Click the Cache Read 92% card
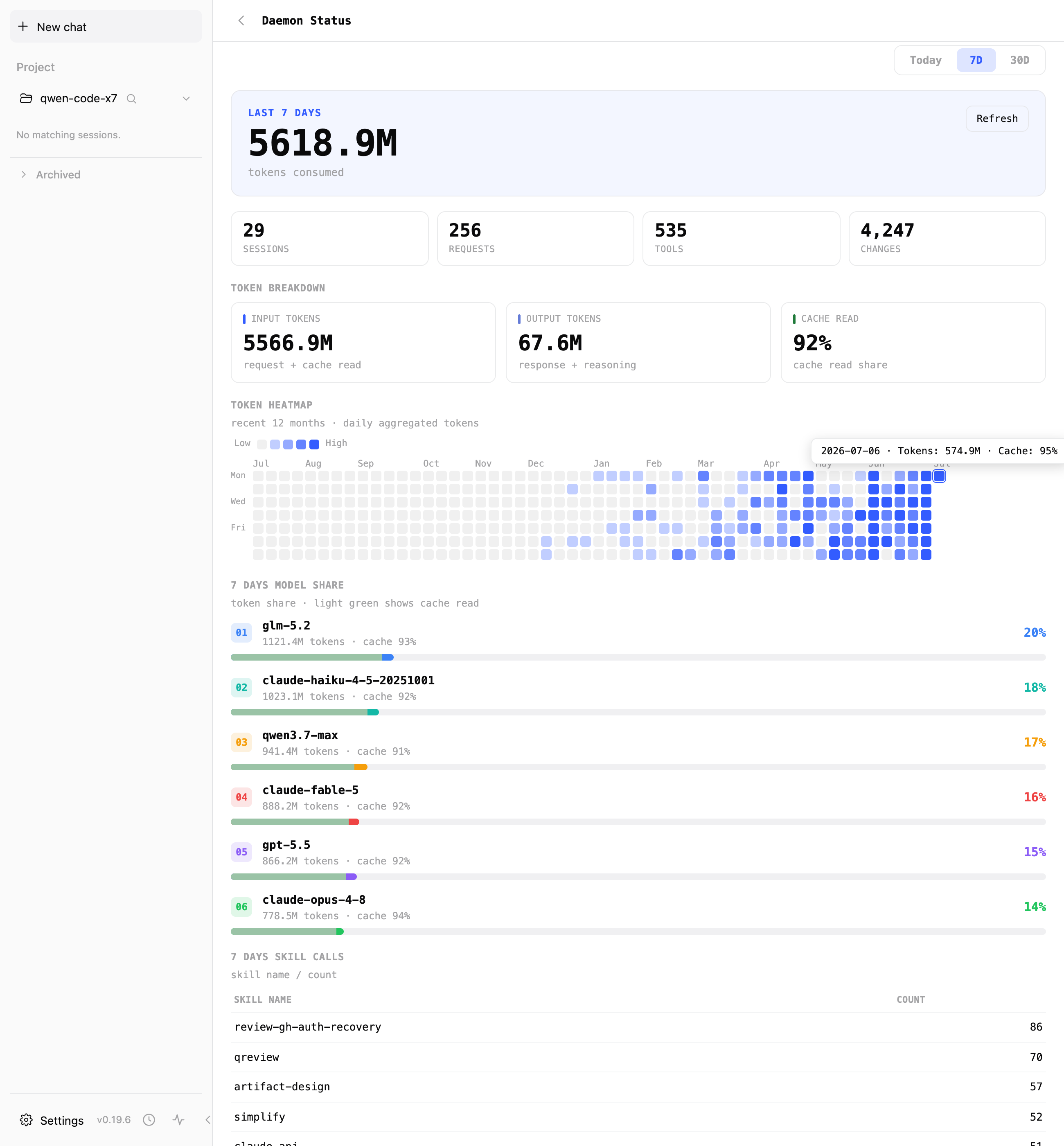 (913, 343)
